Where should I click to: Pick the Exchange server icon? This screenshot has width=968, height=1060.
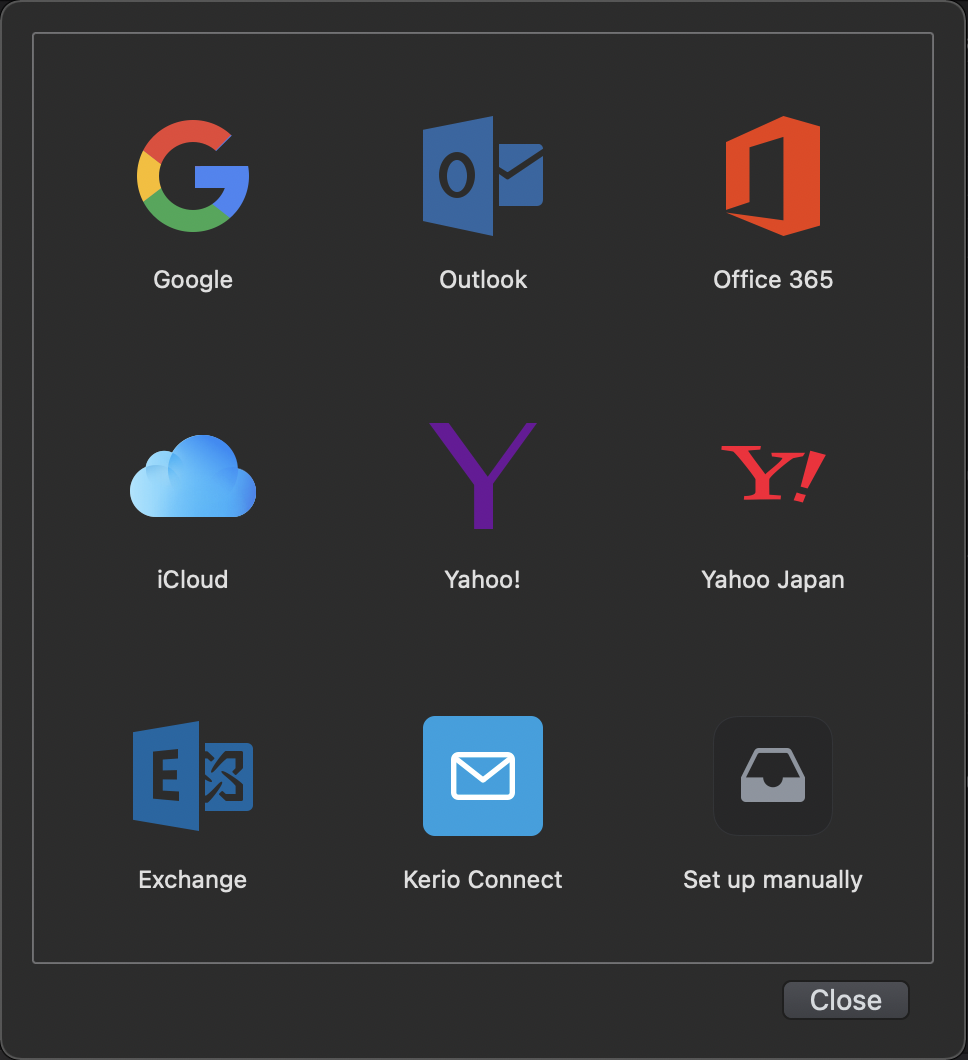[x=193, y=776]
